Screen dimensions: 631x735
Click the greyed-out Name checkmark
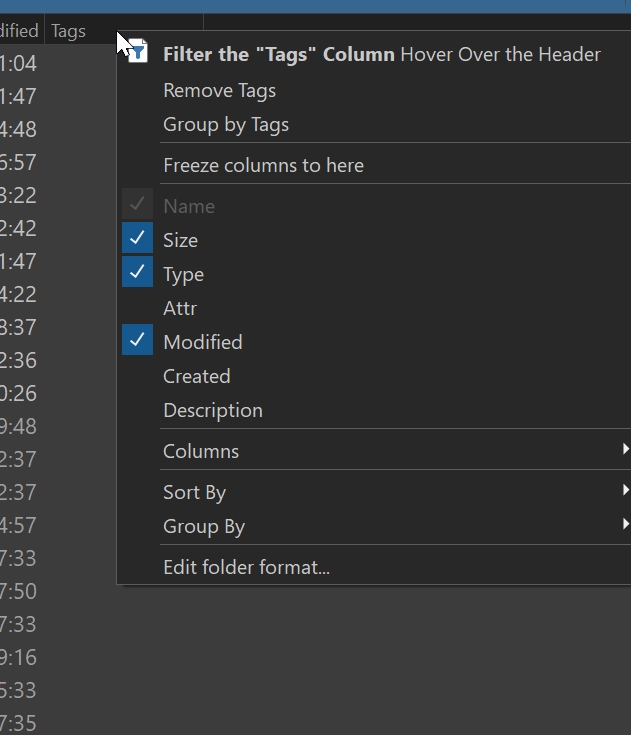coord(137,206)
